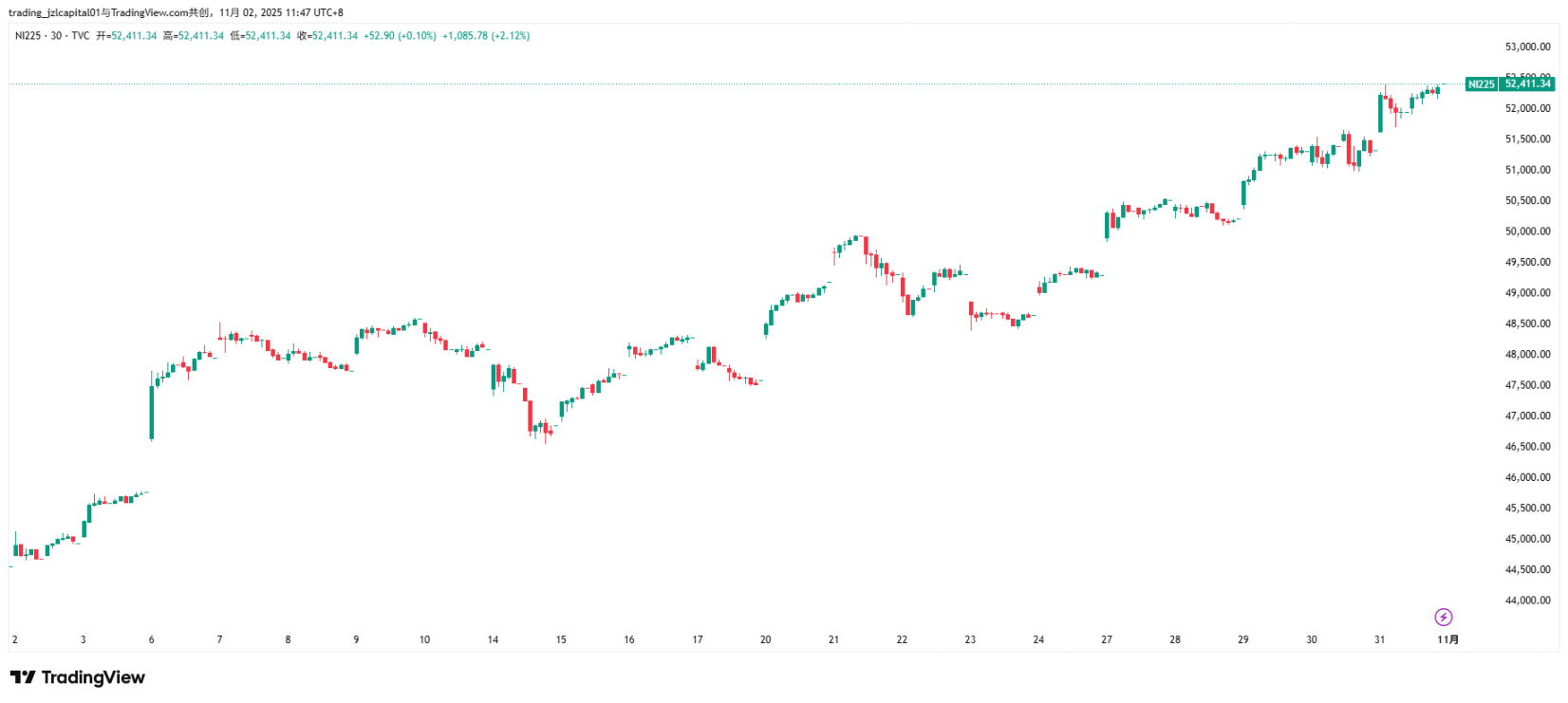Screen dimensions: 1568x703
Task: Click date 15 on the time axis
Action: point(561,640)
